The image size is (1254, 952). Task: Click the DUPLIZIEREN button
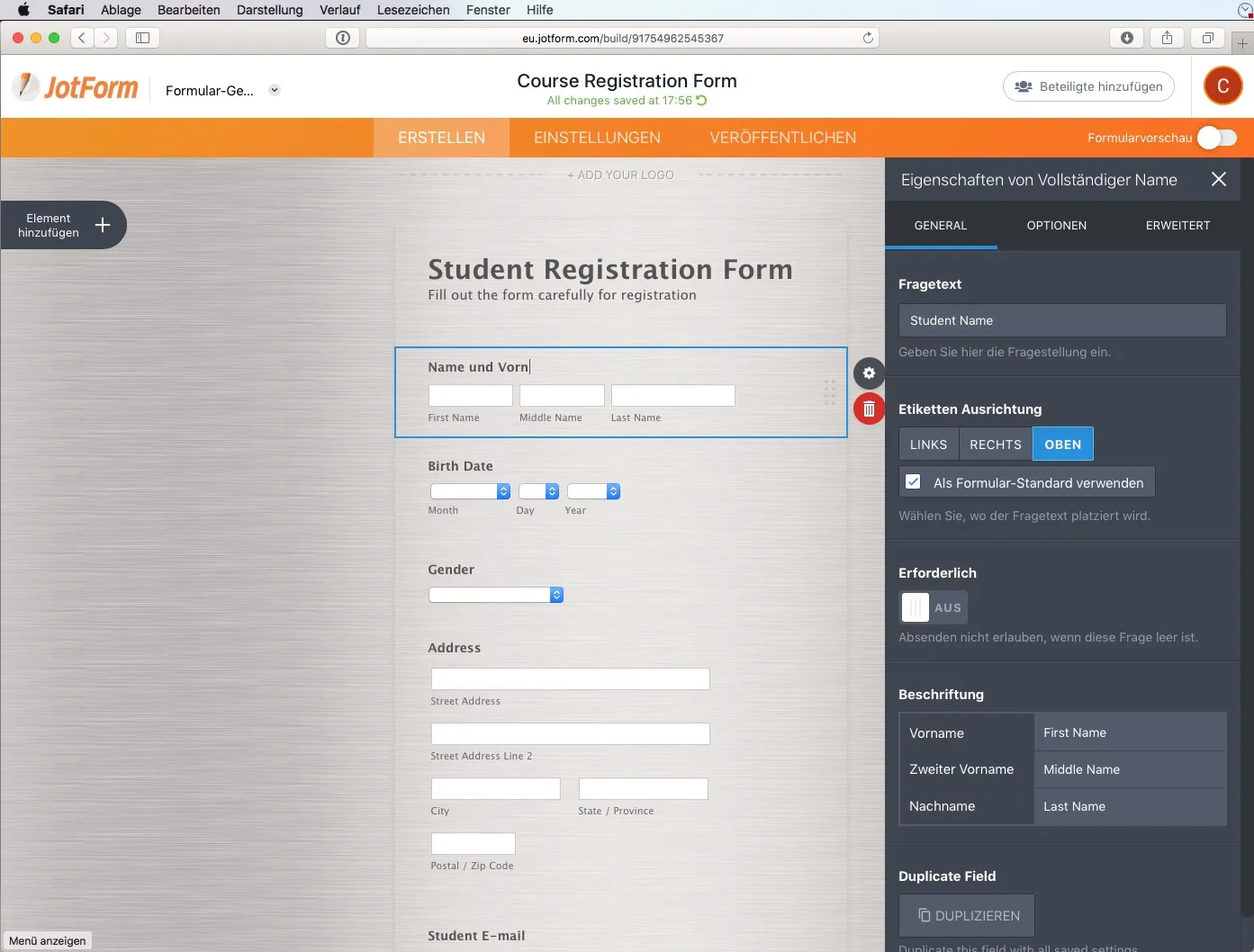[x=966, y=915]
